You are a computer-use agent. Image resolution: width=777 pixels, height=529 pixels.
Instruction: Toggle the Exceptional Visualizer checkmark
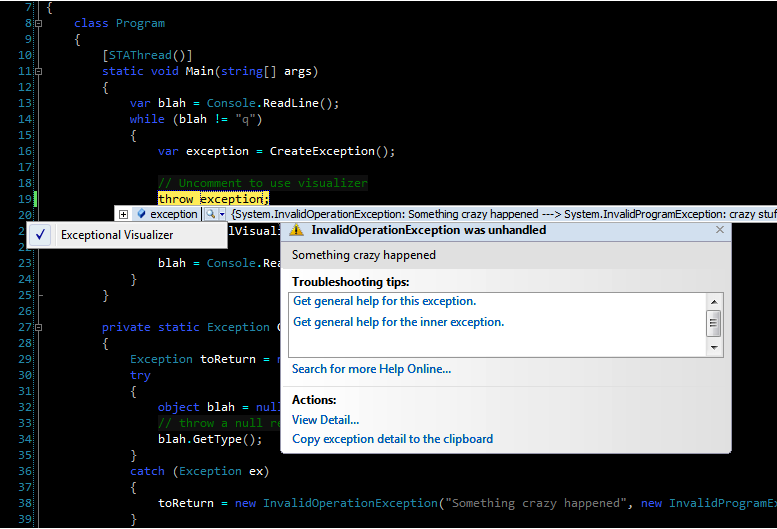41,235
